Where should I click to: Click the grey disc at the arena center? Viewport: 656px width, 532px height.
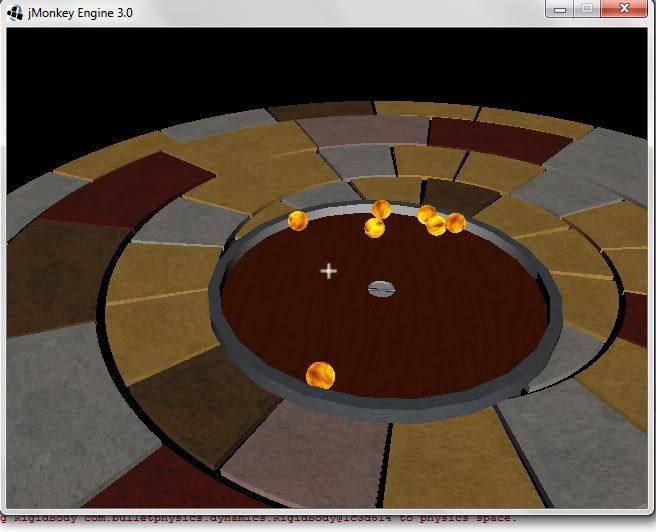click(x=381, y=289)
